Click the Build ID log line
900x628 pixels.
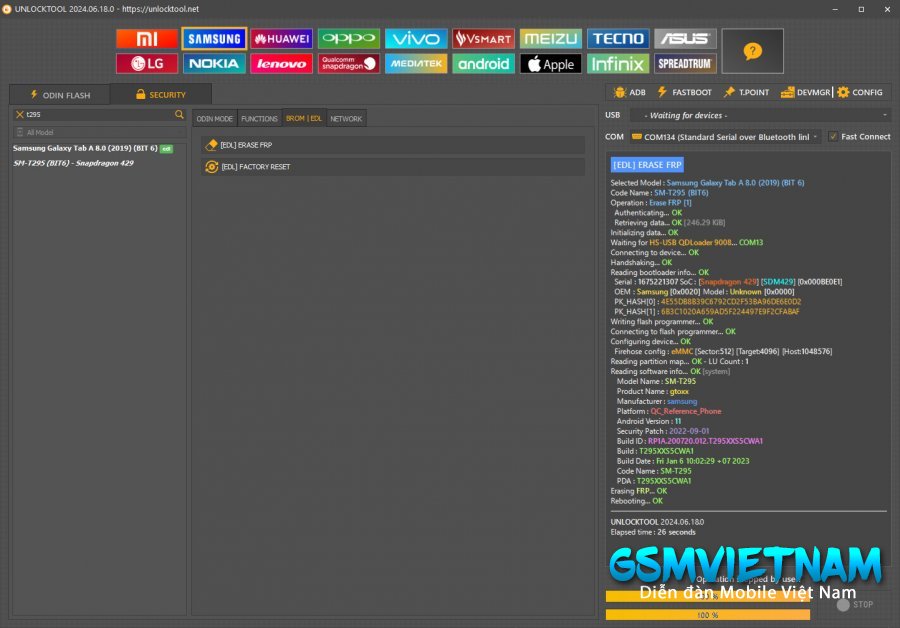(x=689, y=441)
